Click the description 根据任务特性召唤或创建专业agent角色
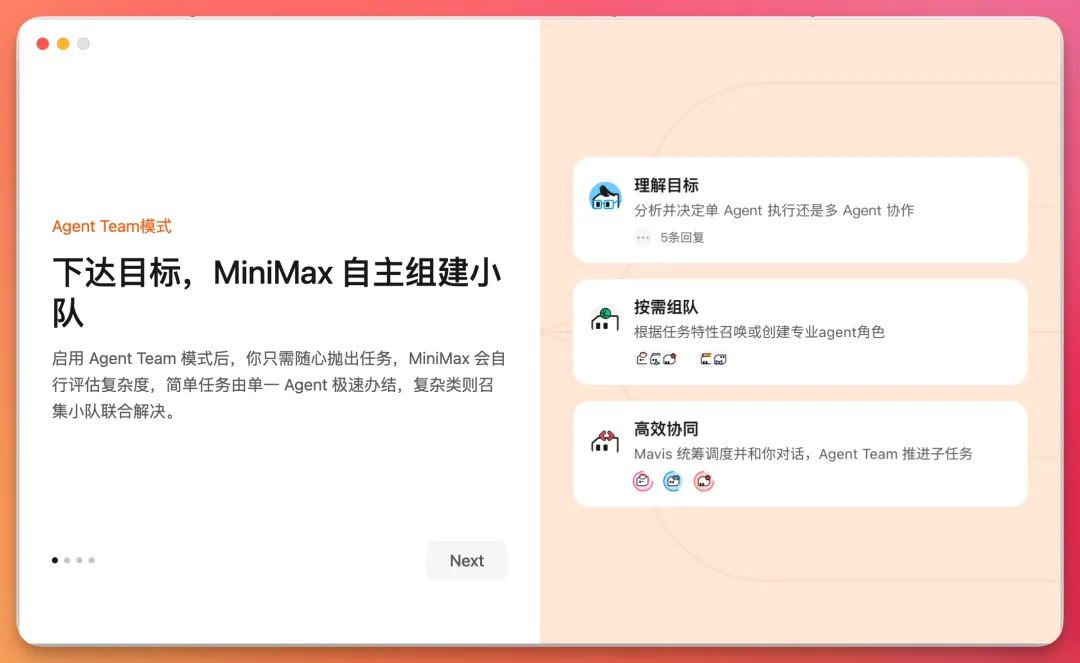This screenshot has width=1080, height=663. point(759,333)
